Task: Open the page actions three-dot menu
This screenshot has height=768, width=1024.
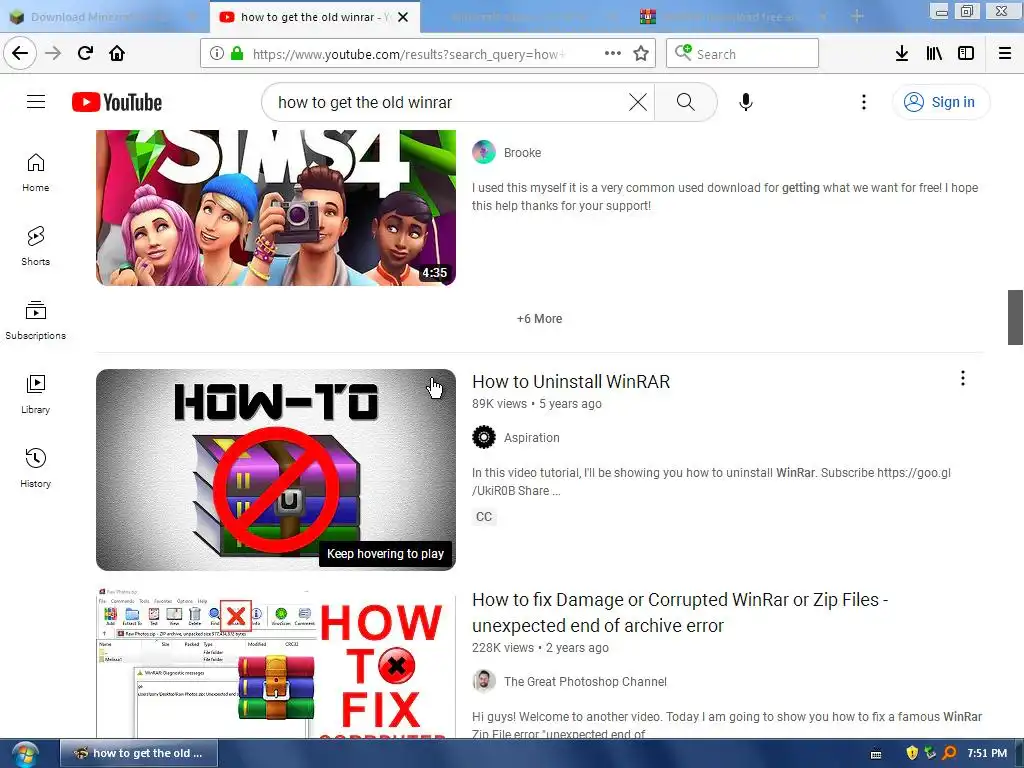Action: [x=613, y=54]
